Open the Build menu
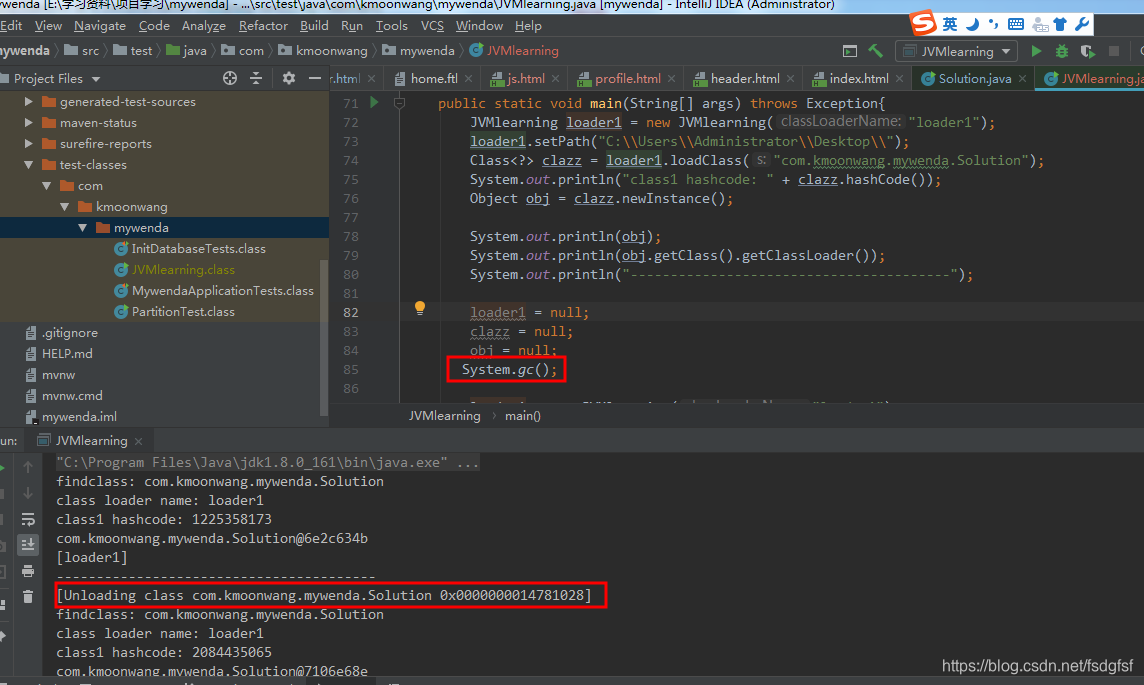Image resolution: width=1144 pixels, height=685 pixels. tap(314, 26)
